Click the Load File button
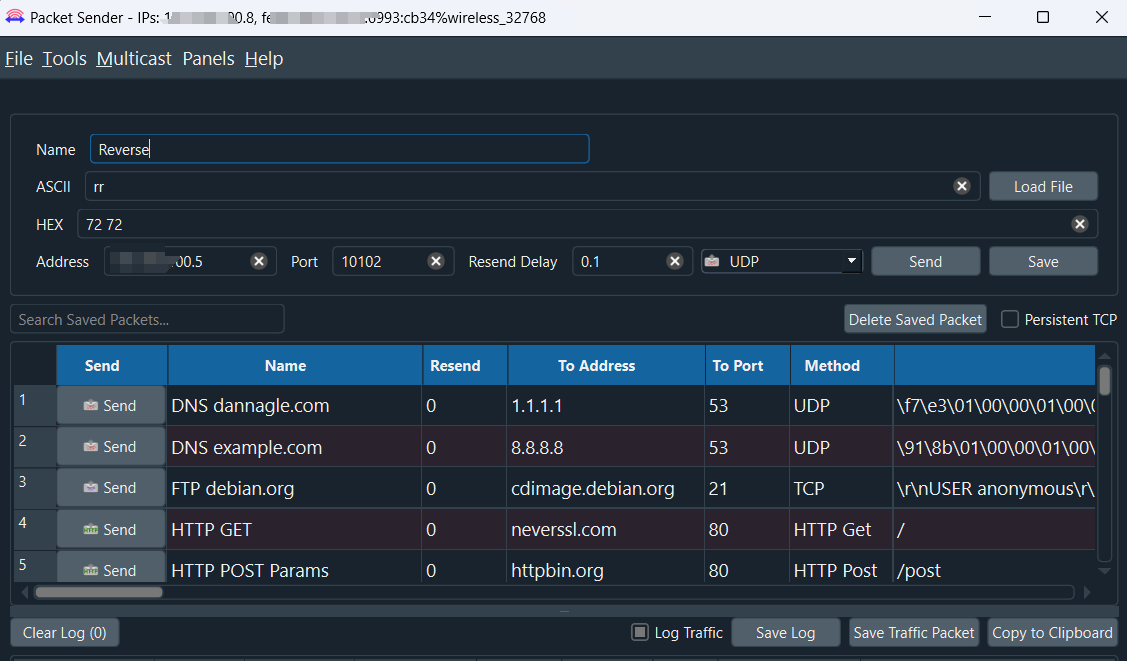 (1043, 186)
